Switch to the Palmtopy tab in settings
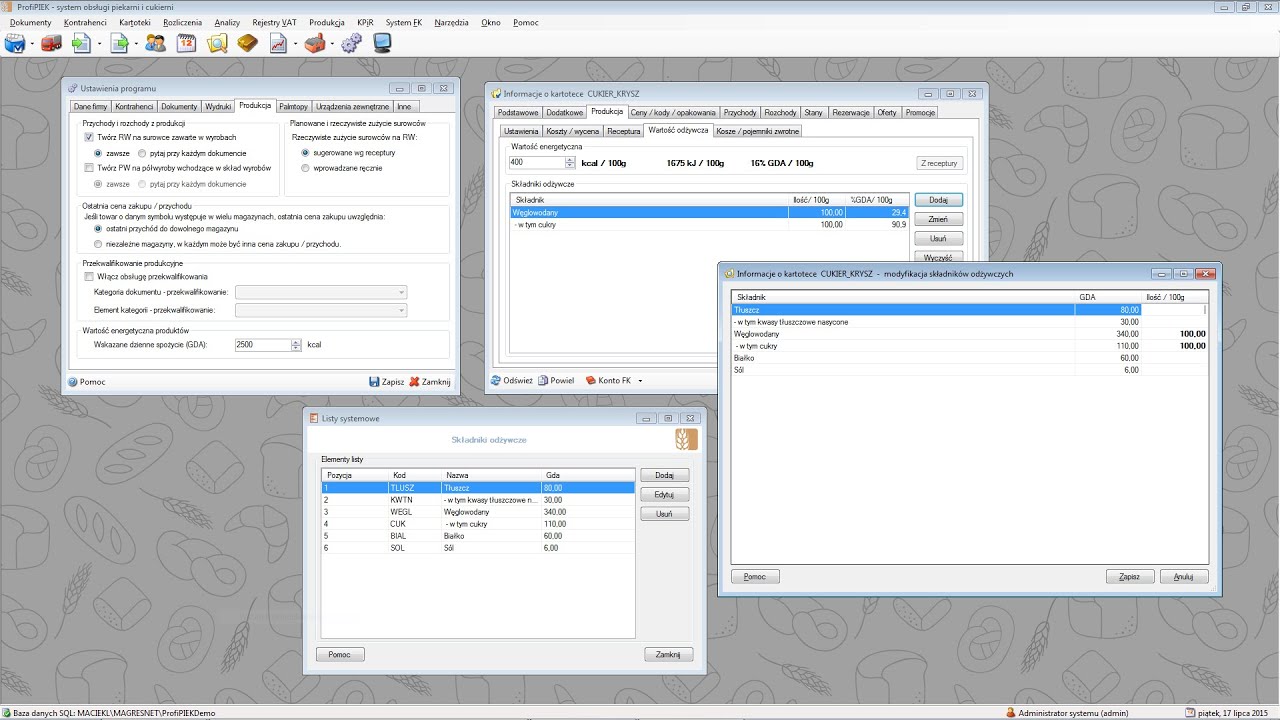 point(293,106)
